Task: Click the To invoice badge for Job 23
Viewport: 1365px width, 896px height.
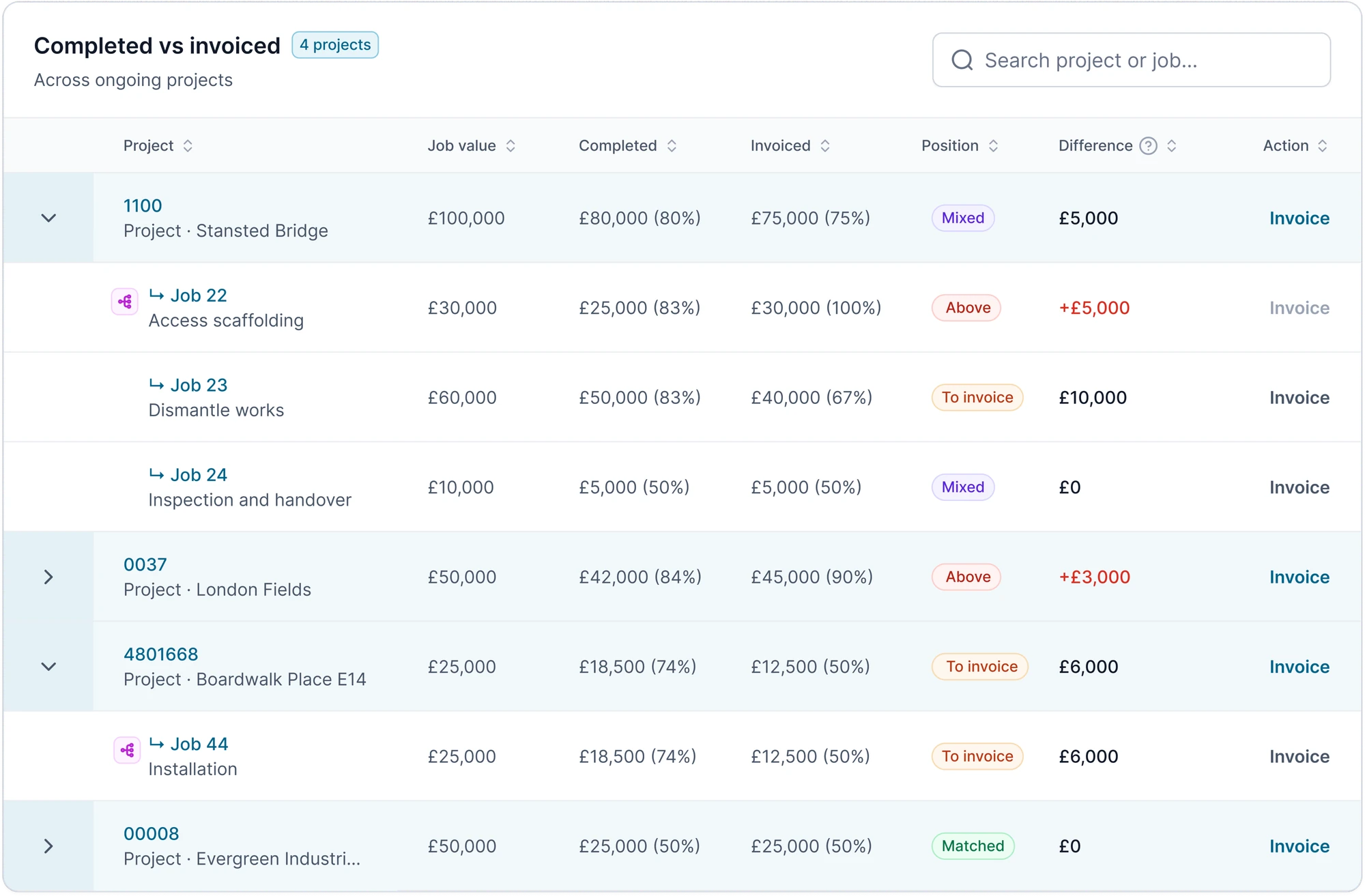Action: coord(977,398)
